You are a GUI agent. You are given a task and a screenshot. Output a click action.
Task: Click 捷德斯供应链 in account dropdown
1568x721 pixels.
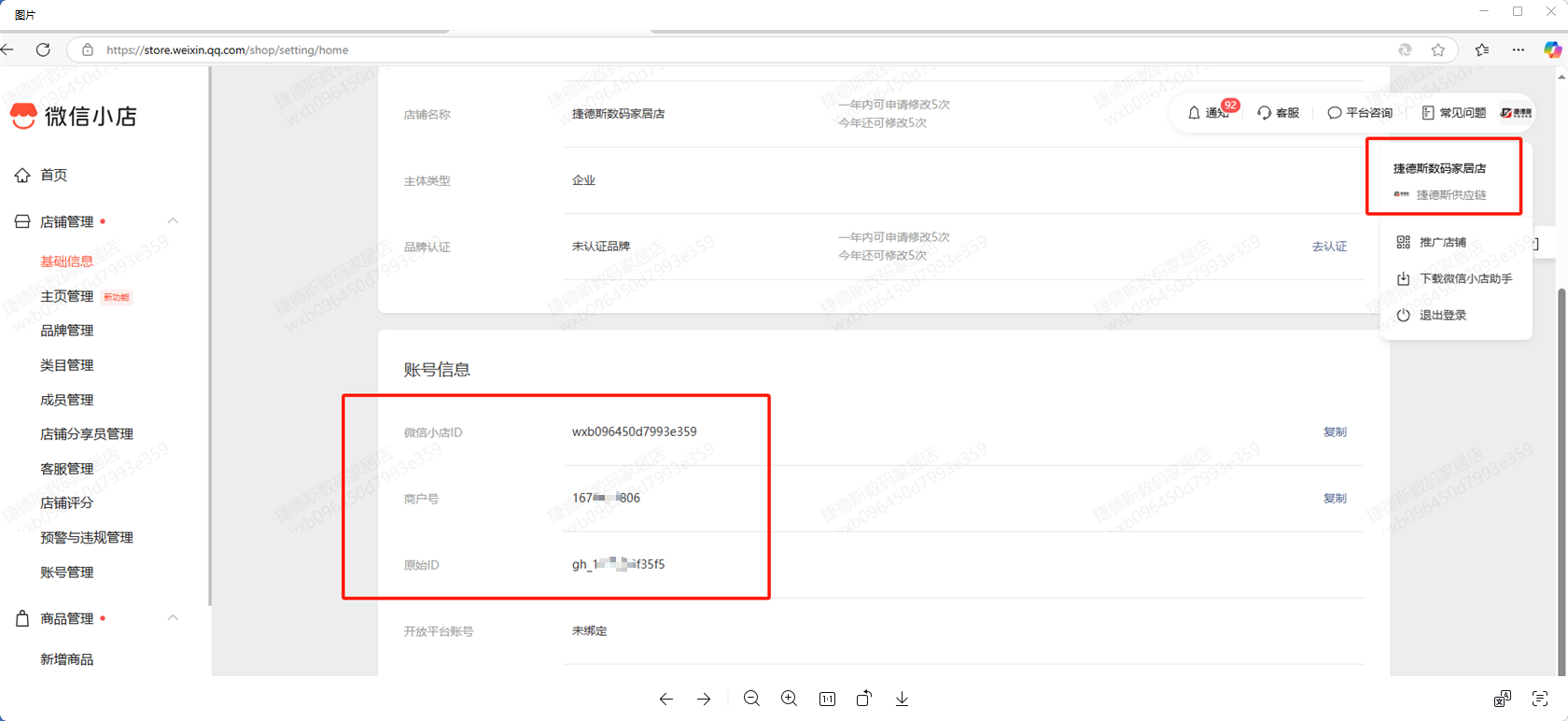1451,195
